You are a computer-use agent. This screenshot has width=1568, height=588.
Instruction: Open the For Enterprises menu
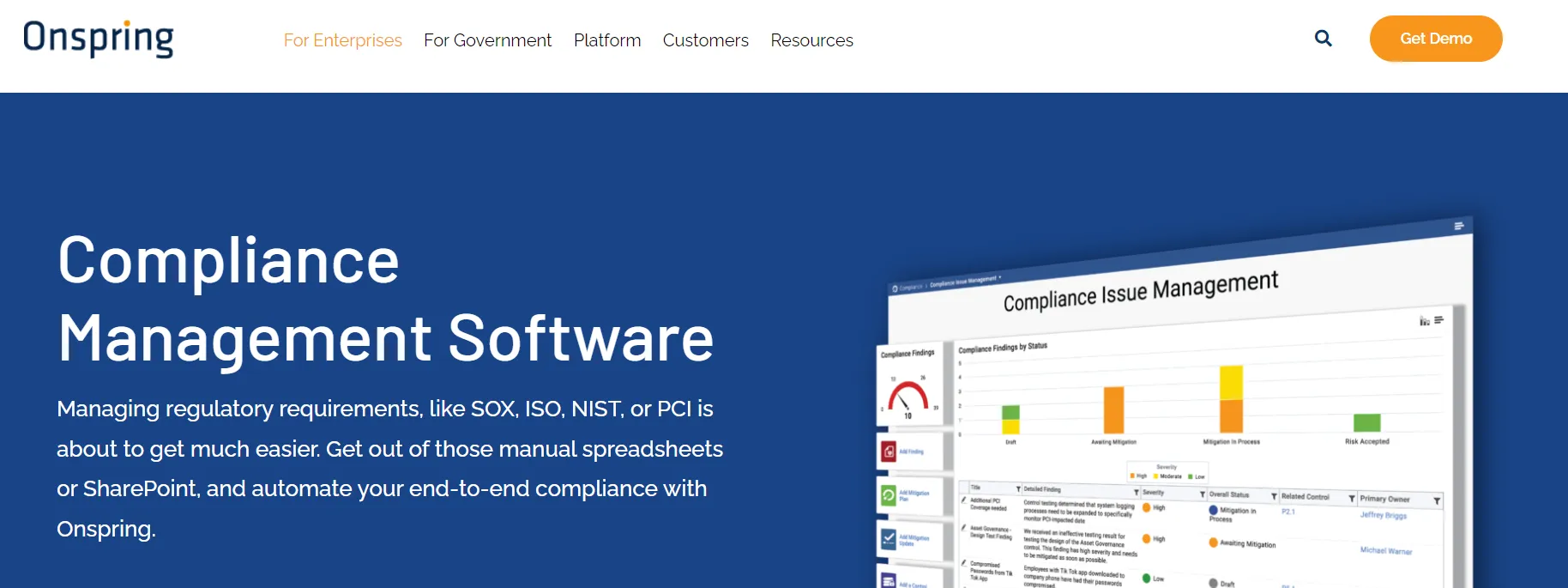342,40
